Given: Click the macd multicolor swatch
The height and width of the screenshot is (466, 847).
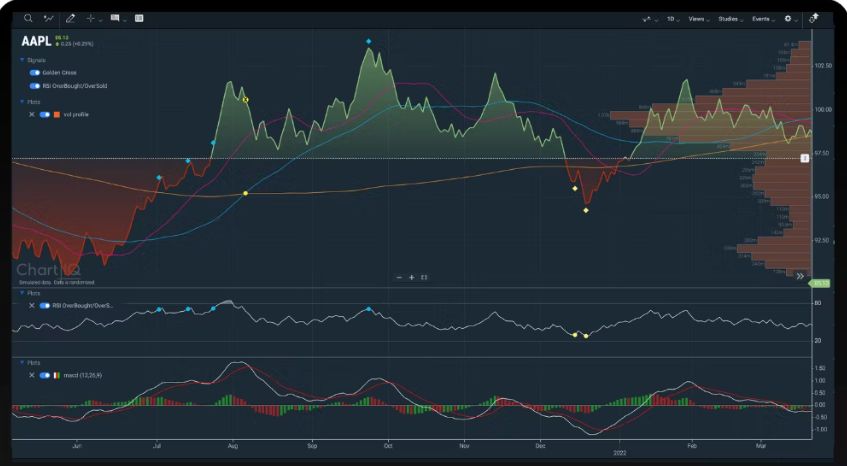Looking at the screenshot, I should pyautogui.click(x=56, y=375).
